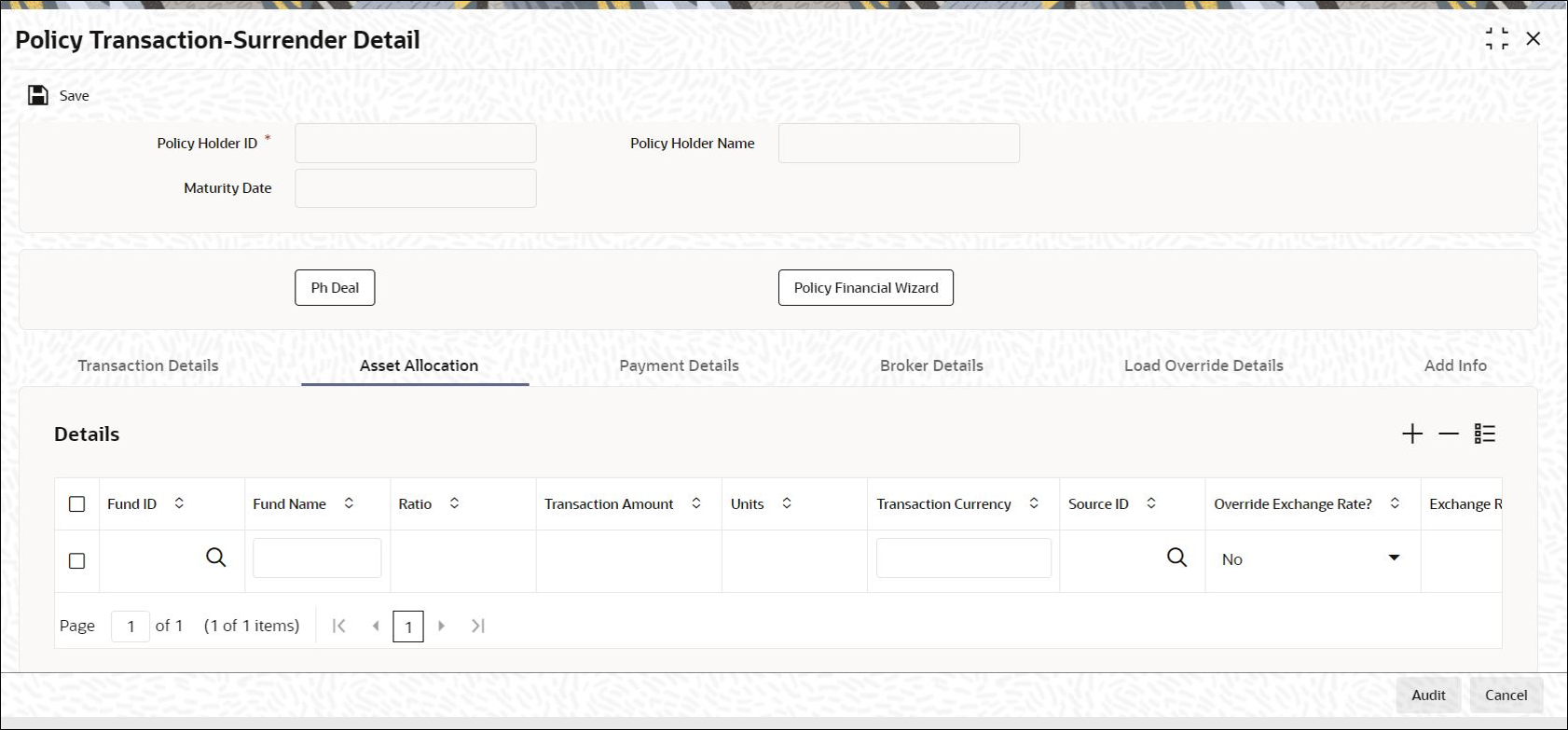Minimize the Surrender Detail dialog
1568x730 pixels.
1497,39
